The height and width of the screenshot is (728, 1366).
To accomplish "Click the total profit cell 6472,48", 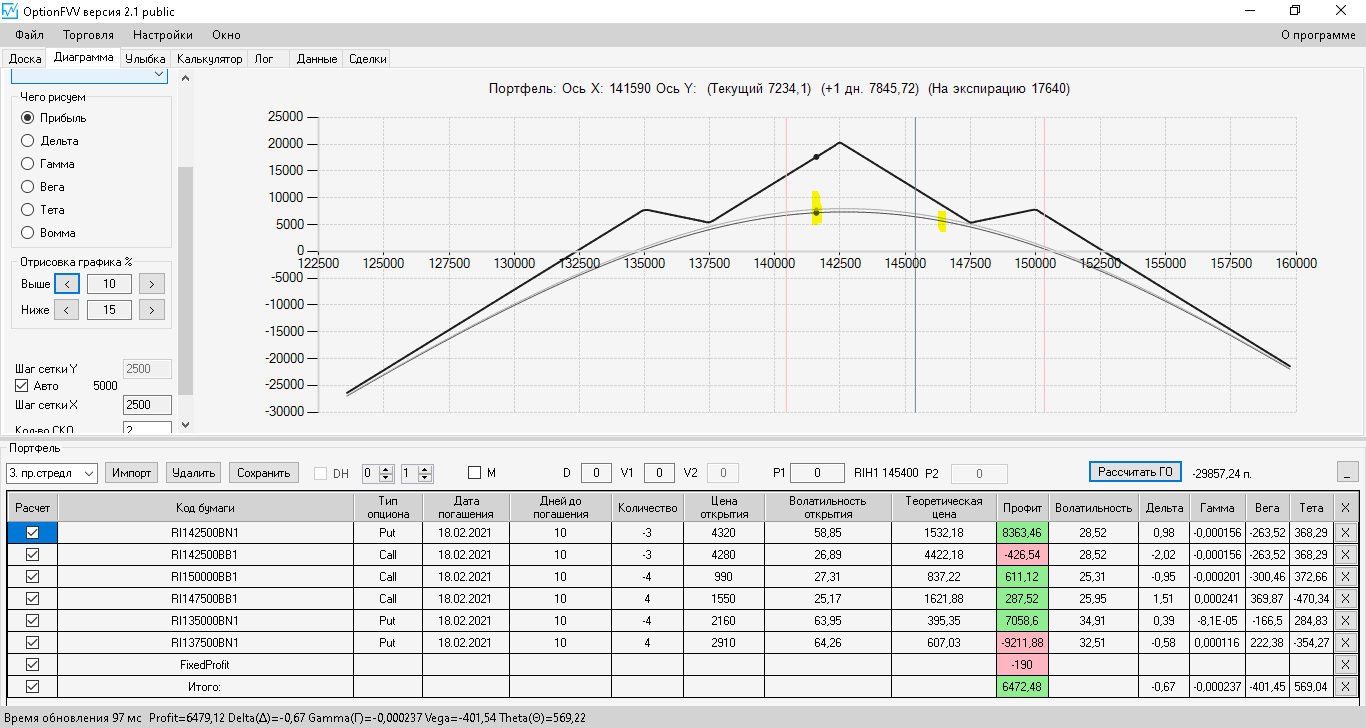I will (x=1022, y=686).
